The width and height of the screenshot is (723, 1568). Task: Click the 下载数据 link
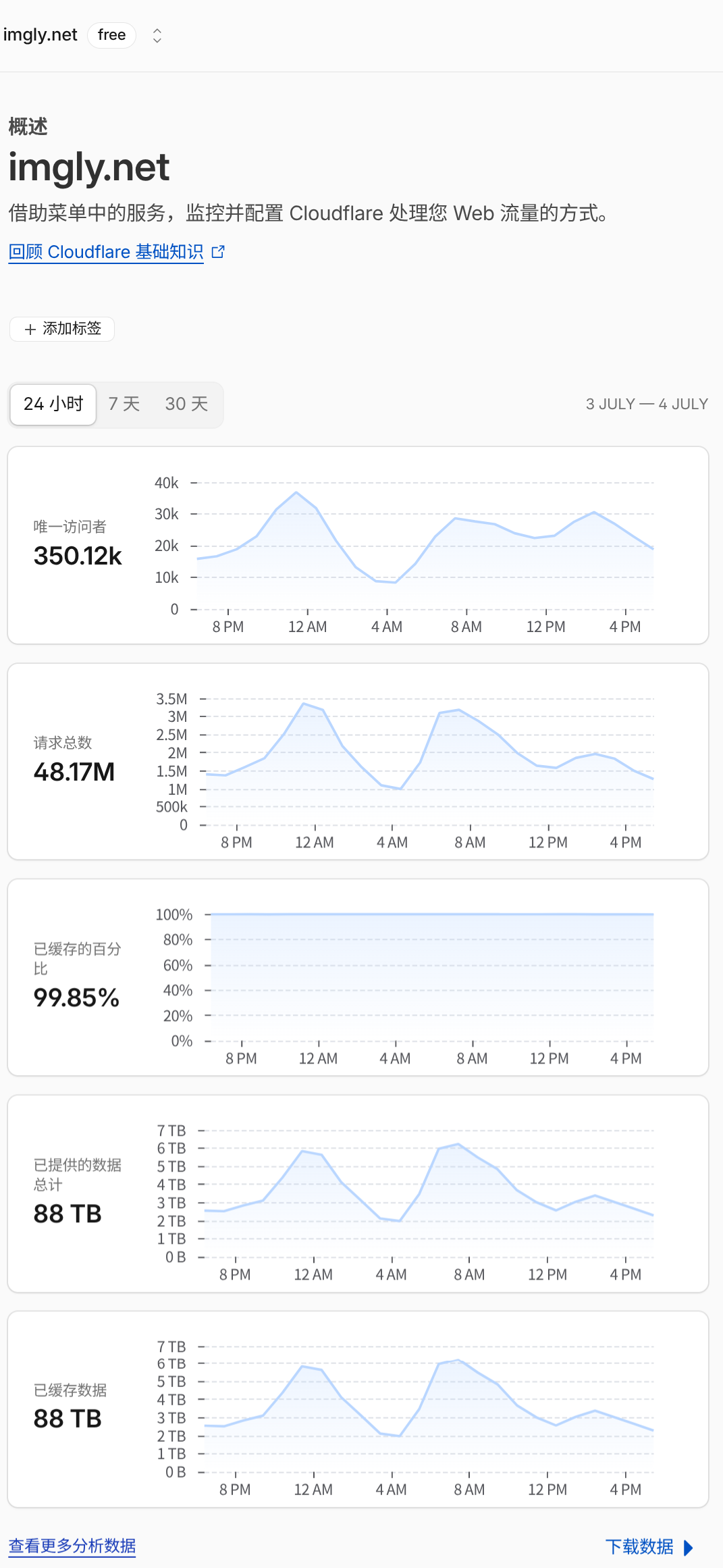pos(639,1547)
